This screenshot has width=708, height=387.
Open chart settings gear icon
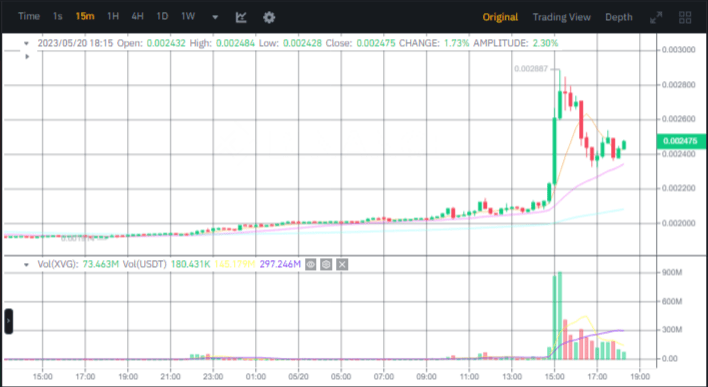pos(269,17)
